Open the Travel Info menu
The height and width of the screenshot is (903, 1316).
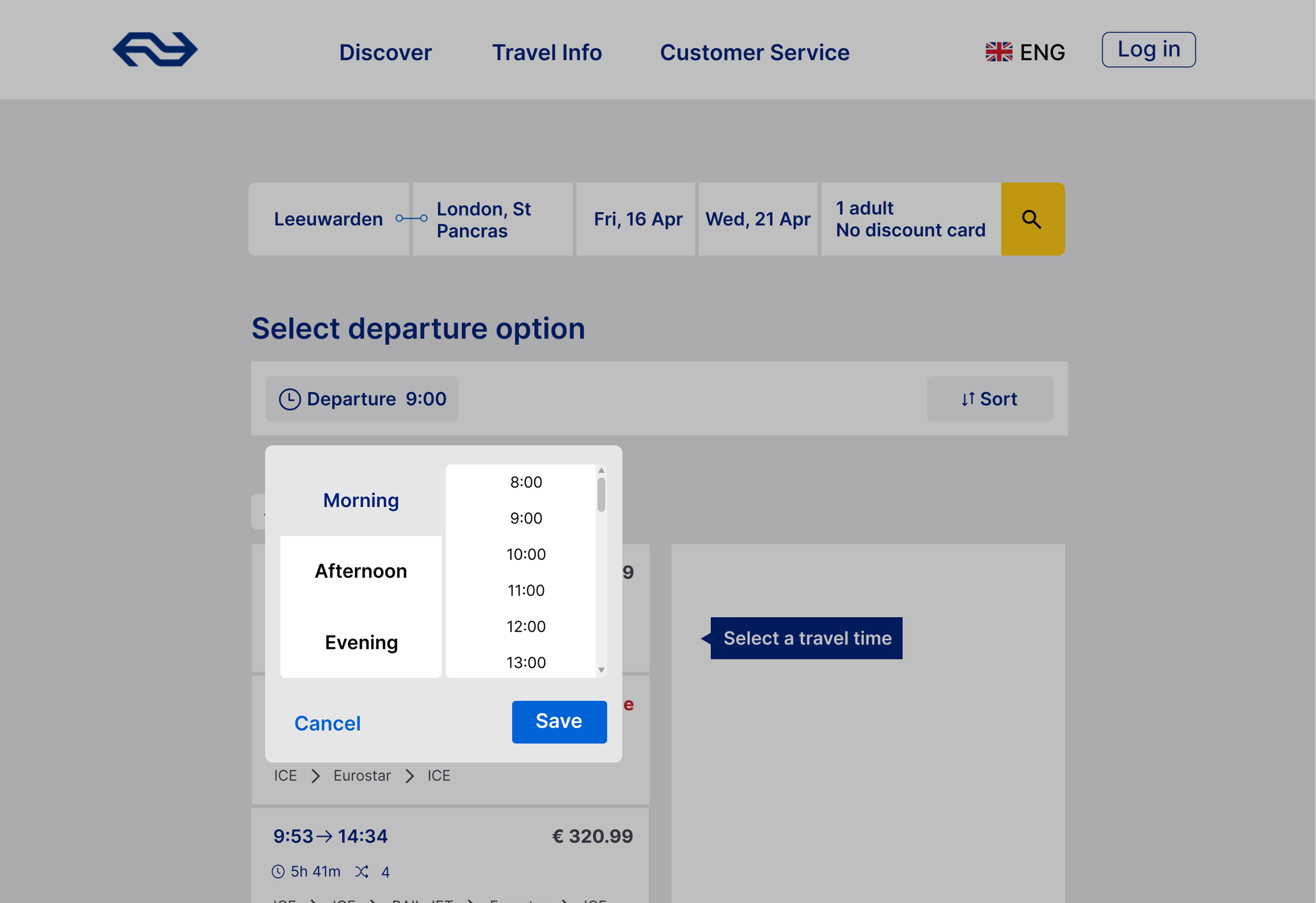pos(546,53)
